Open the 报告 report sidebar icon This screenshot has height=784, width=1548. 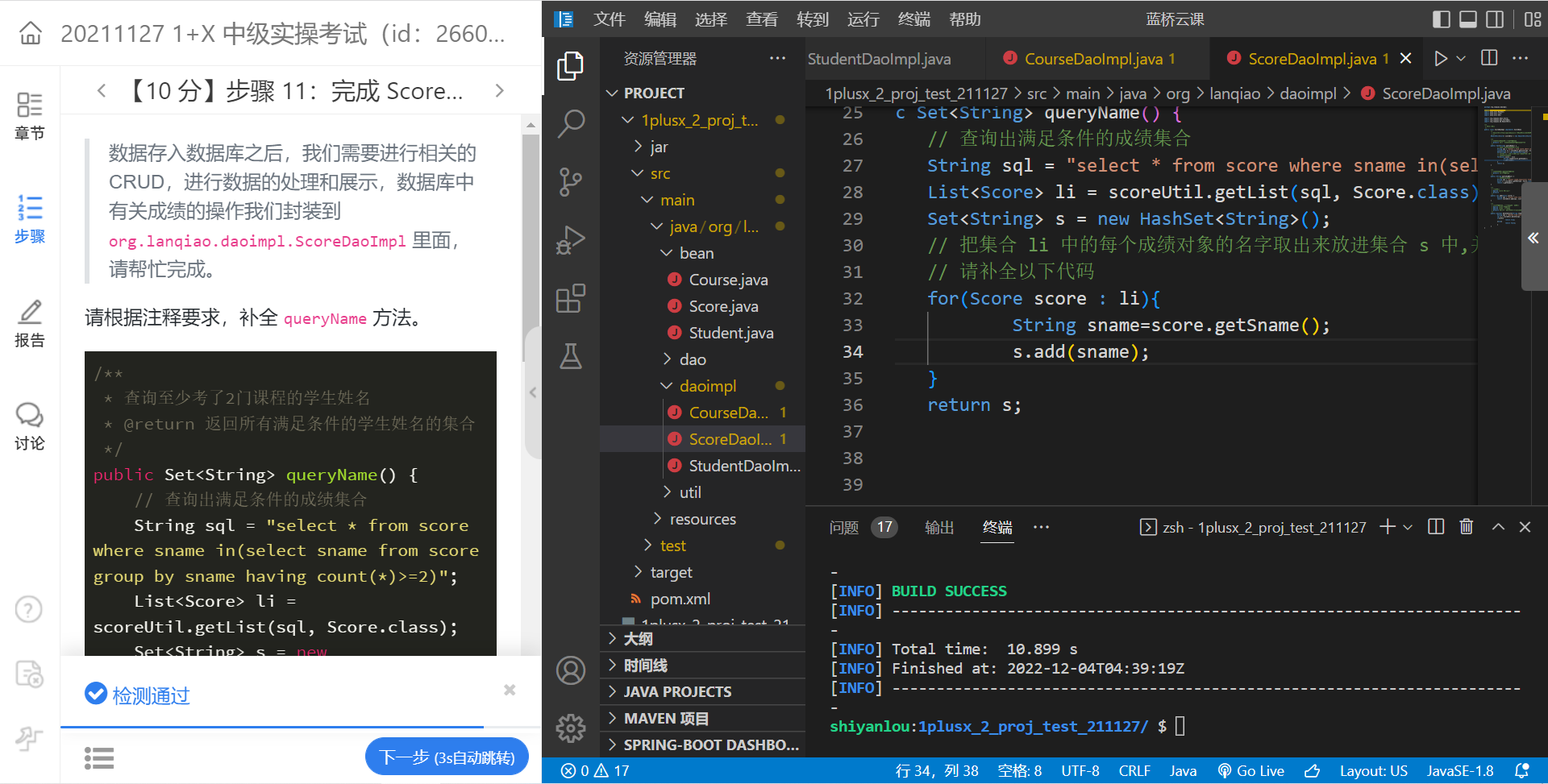click(x=30, y=323)
